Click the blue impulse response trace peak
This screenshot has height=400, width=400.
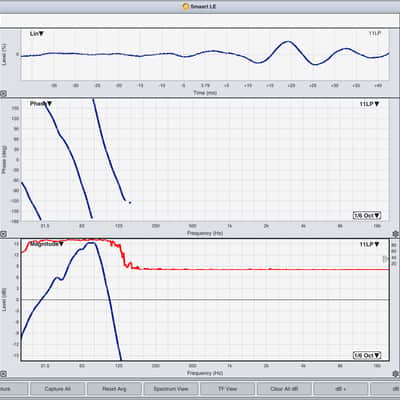(x=289, y=42)
